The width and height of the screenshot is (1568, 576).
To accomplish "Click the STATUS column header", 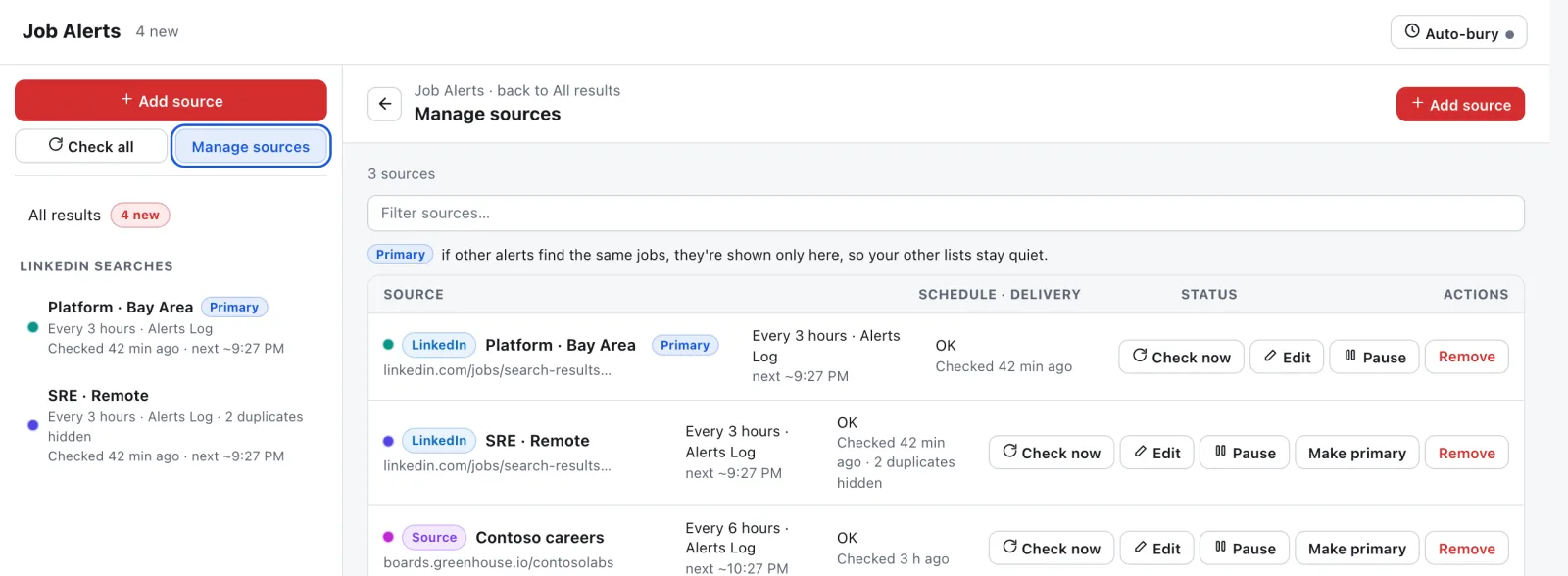I will (1209, 294).
